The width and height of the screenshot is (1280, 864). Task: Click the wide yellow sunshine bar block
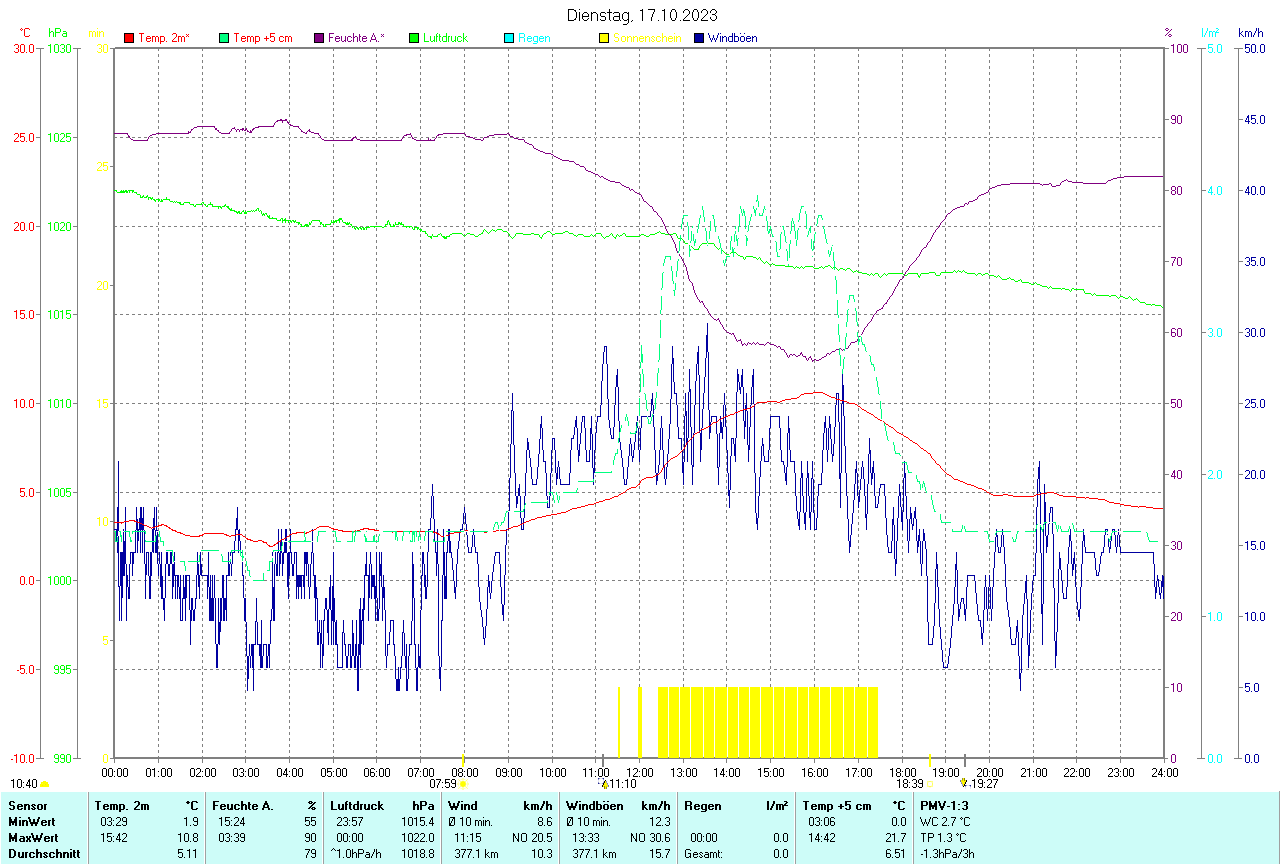pyautogui.click(x=767, y=722)
